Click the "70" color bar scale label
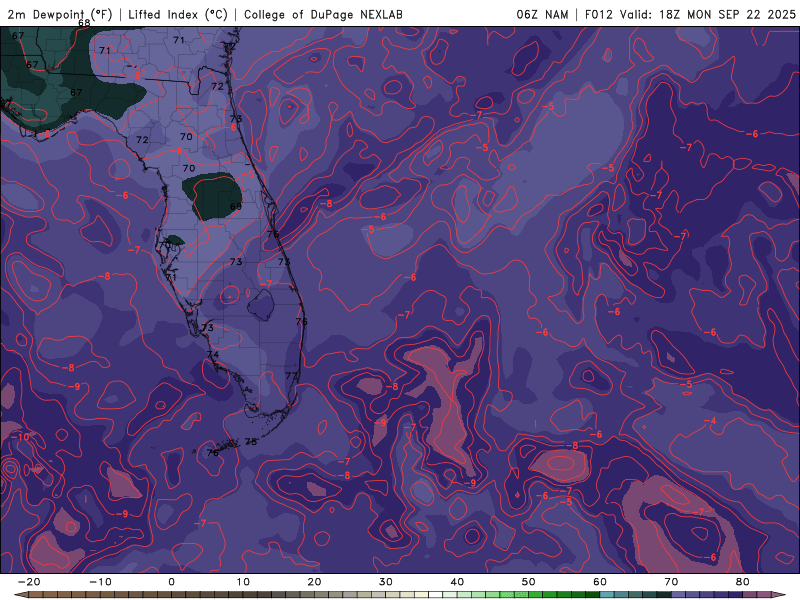This screenshot has height=600, width=800. coord(671,582)
